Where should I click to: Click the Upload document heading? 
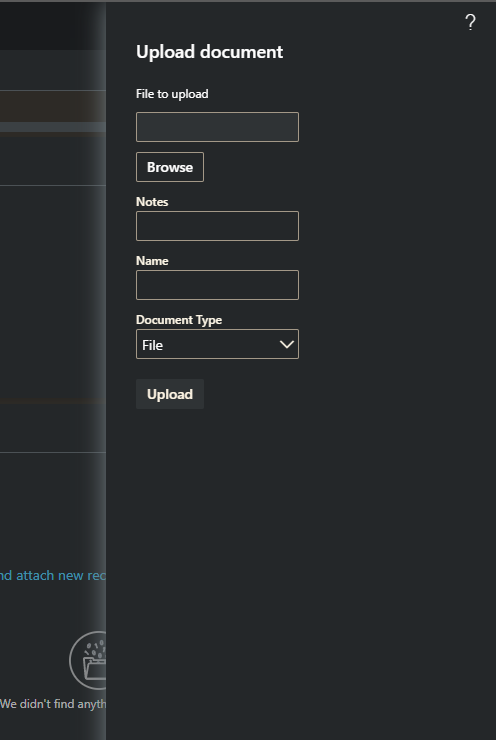click(210, 52)
